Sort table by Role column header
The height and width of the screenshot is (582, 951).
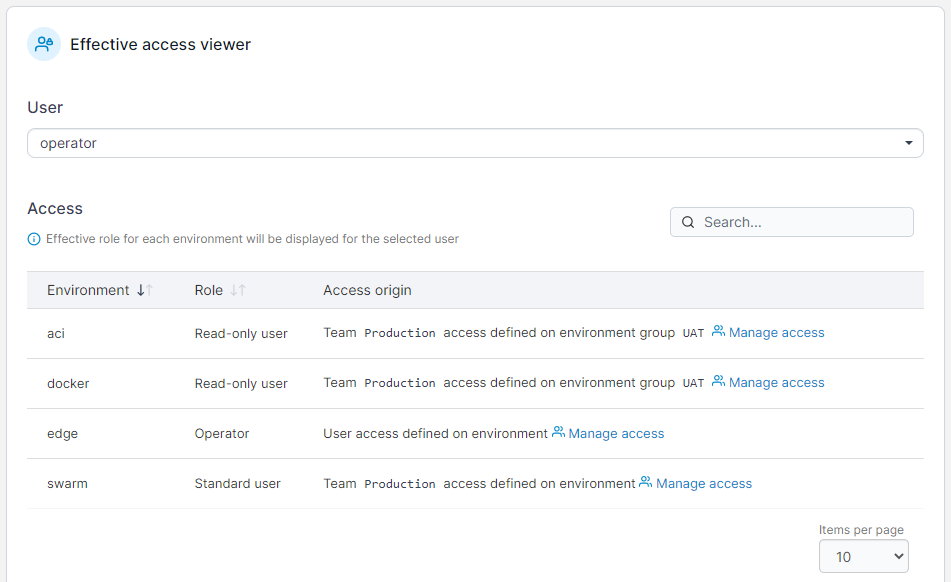tap(208, 290)
